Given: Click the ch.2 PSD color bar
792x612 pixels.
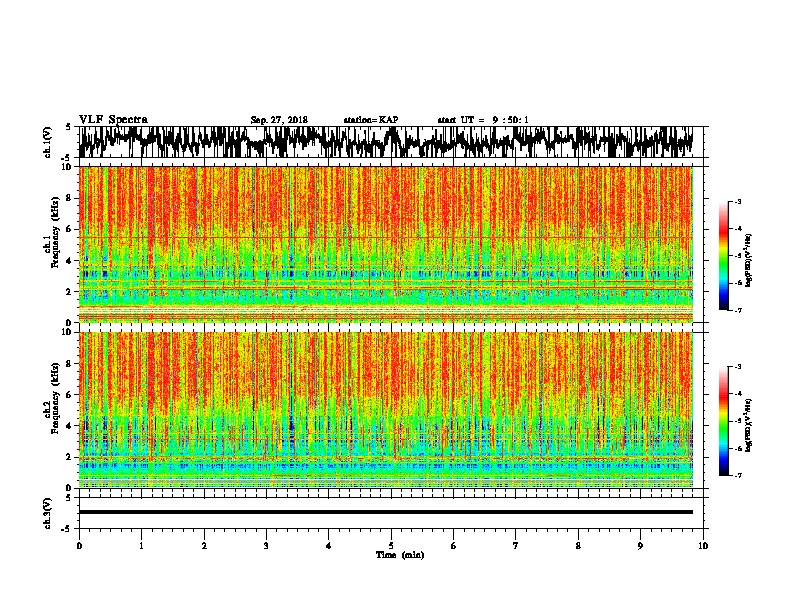Looking at the screenshot, I should 723,421.
